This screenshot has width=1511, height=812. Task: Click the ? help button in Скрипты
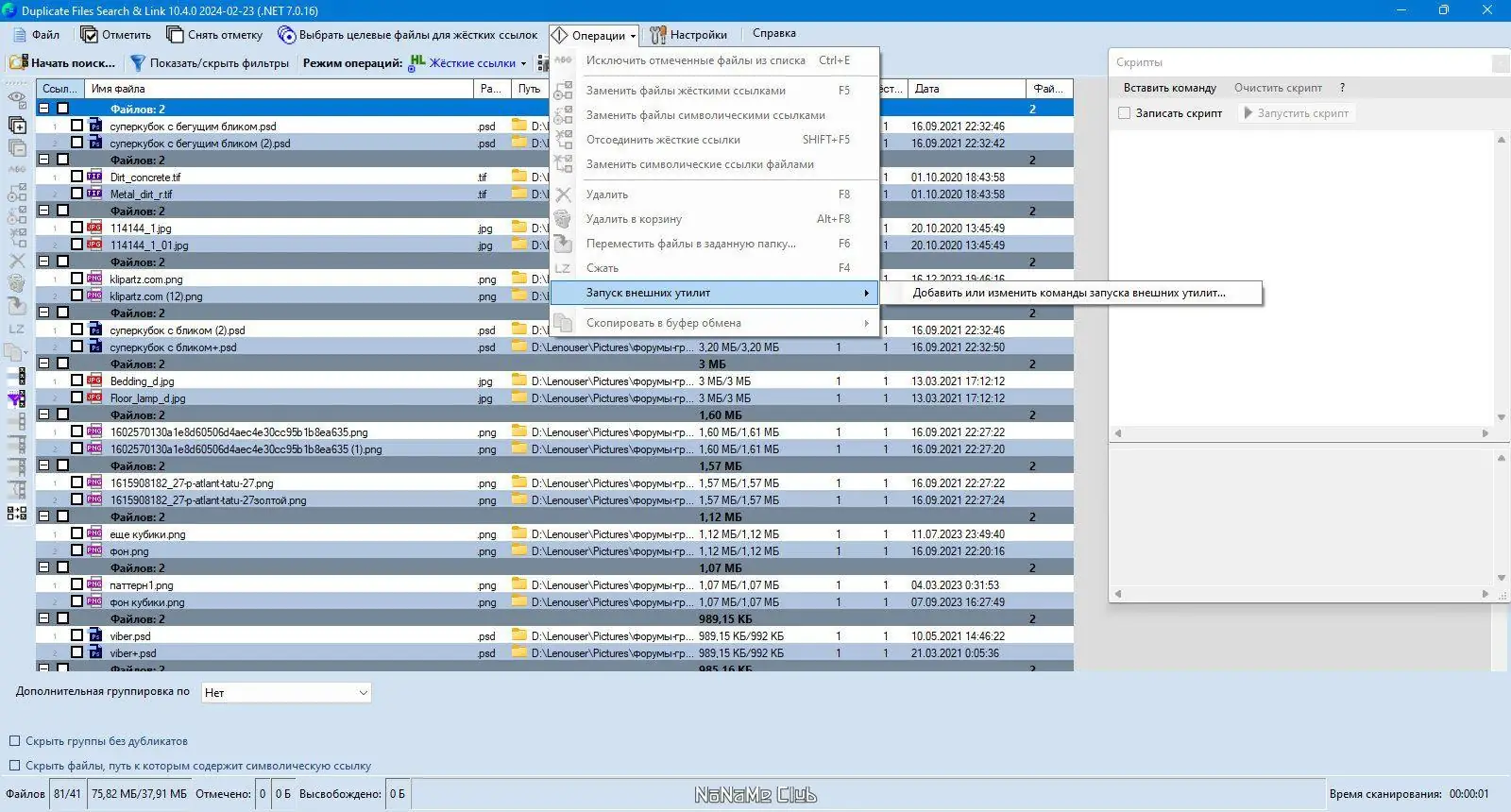pyautogui.click(x=1342, y=88)
